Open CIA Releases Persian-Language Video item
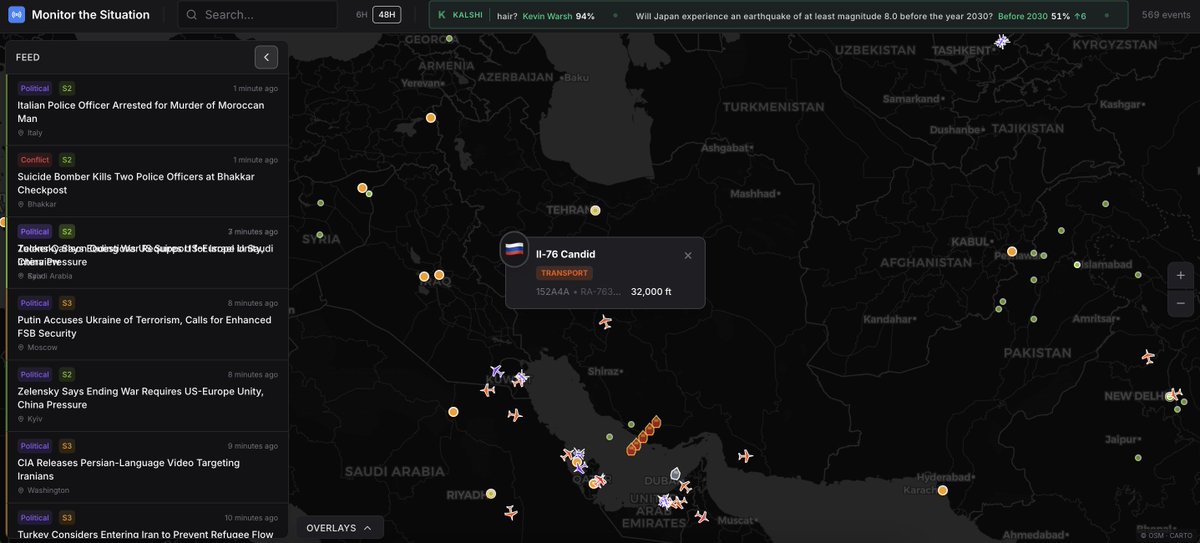 coord(147,468)
